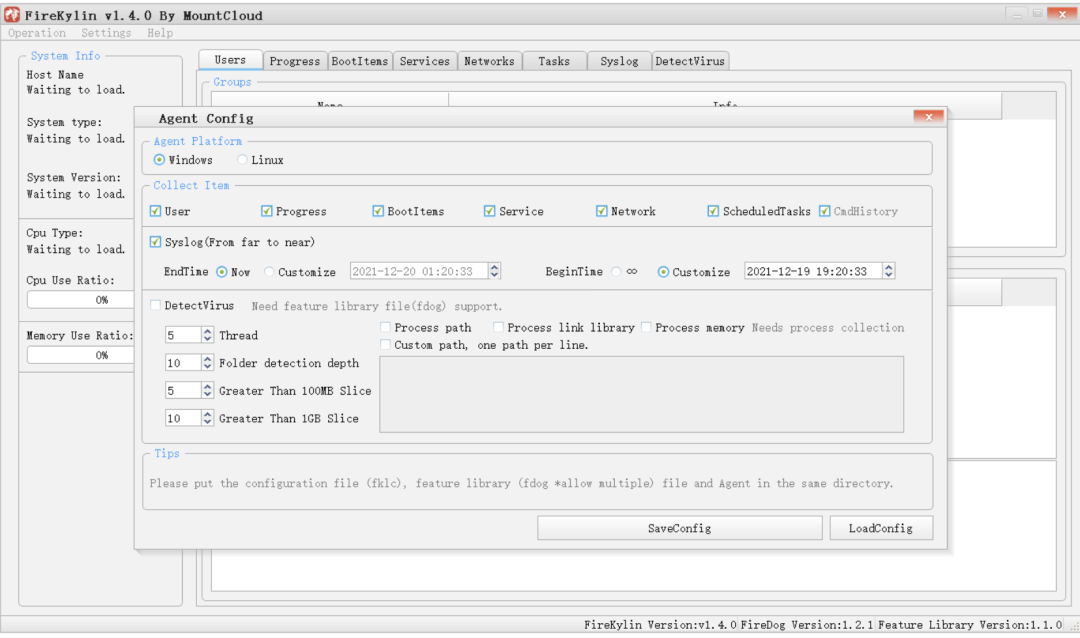Switch to the Progress tab
This screenshot has width=1080, height=638.
[x=295, y=61]
